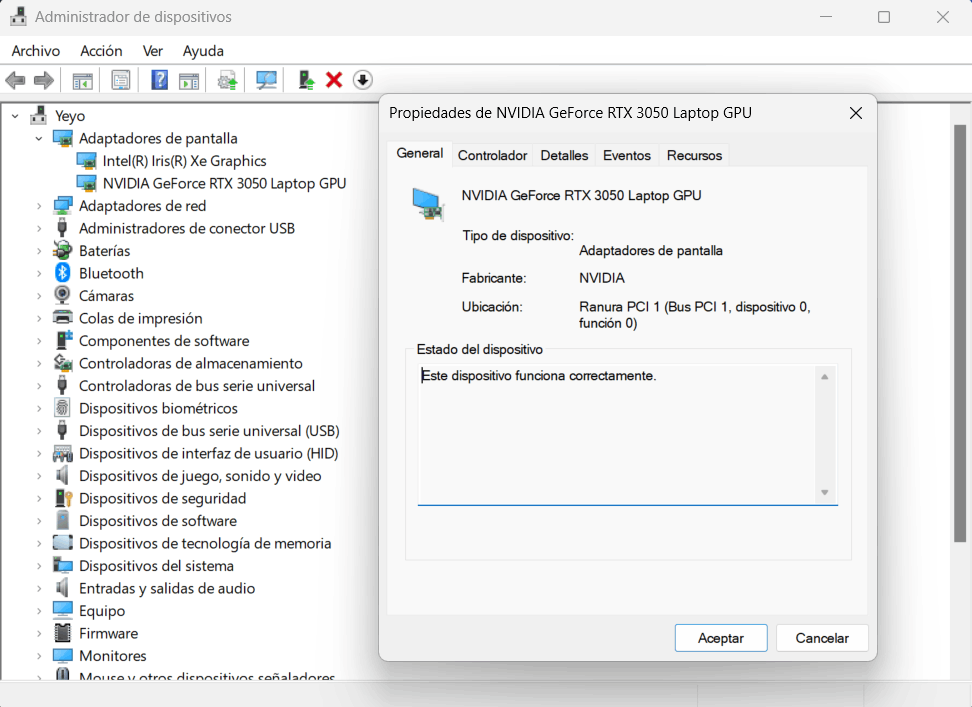Select Dispositivos de tecnología de memoria row
Viewport: 972px width, 707px height.
coord(205,543)
